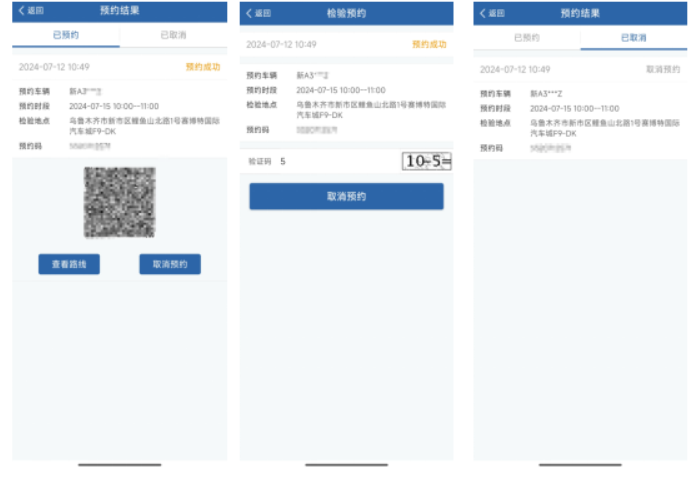Click 检验地点 address text on left screen

coord(144,126)
